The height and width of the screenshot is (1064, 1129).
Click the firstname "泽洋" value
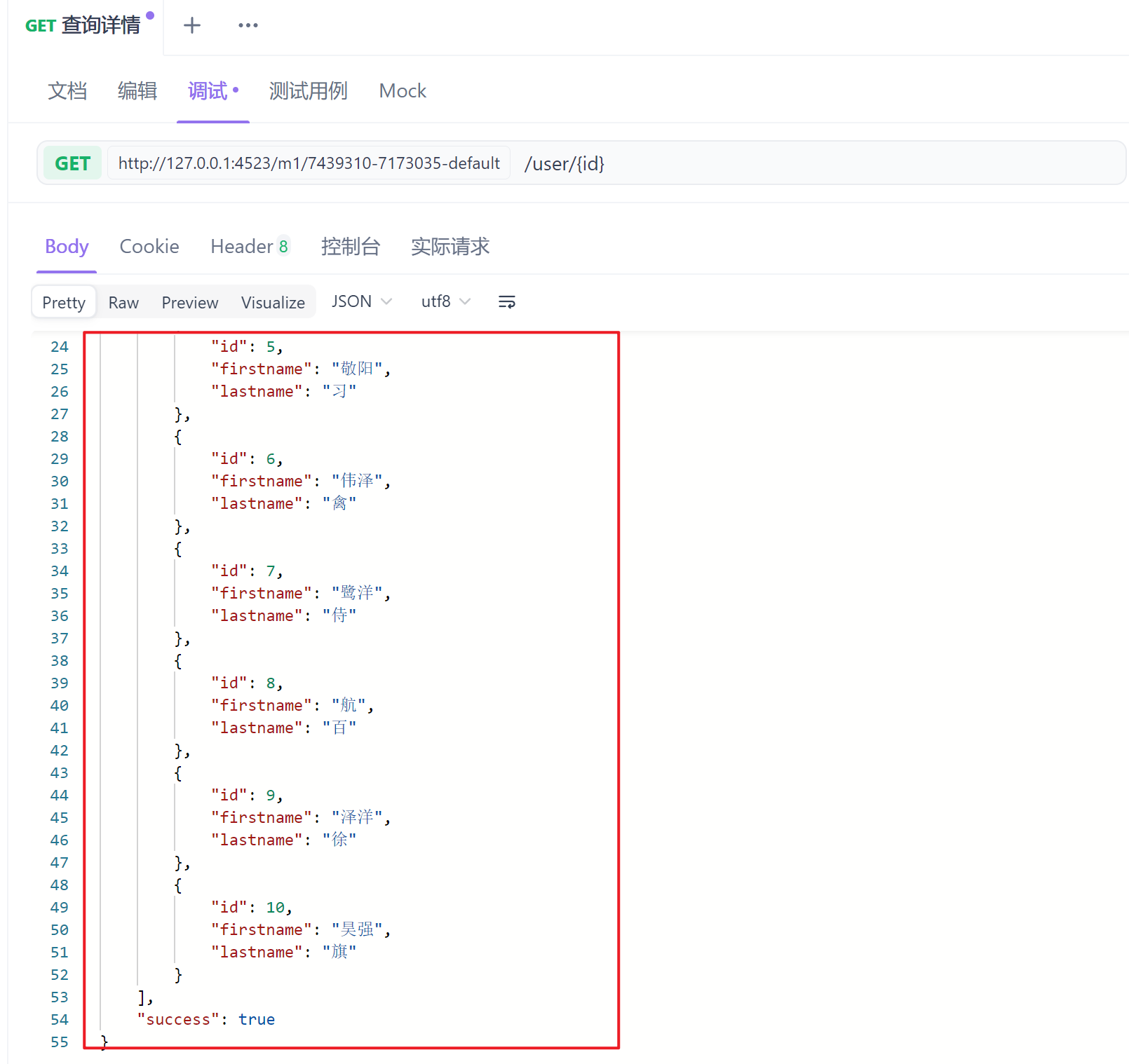pyautogui.click(x=357, y=817)
